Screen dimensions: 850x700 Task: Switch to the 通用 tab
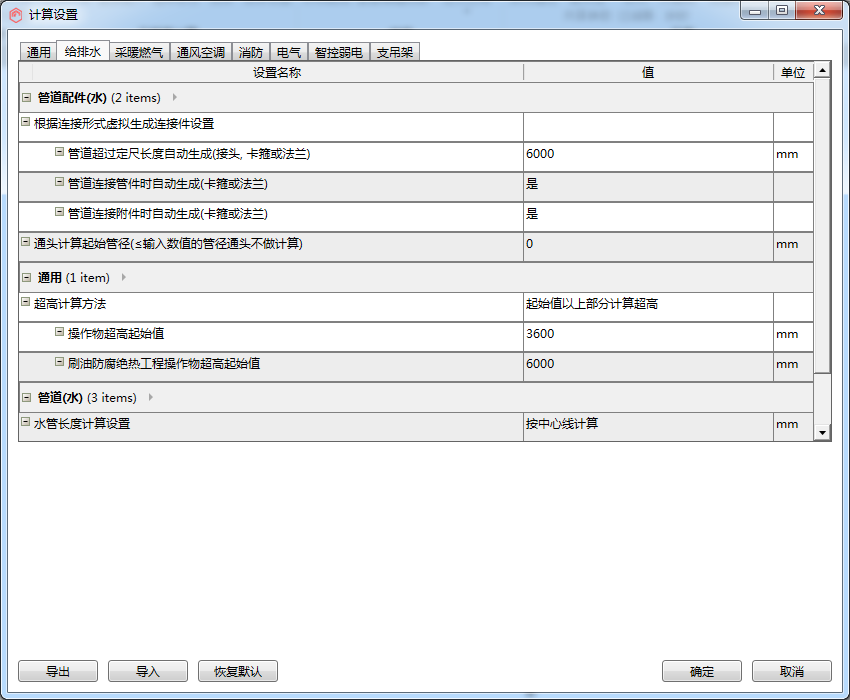pos(38,52)
